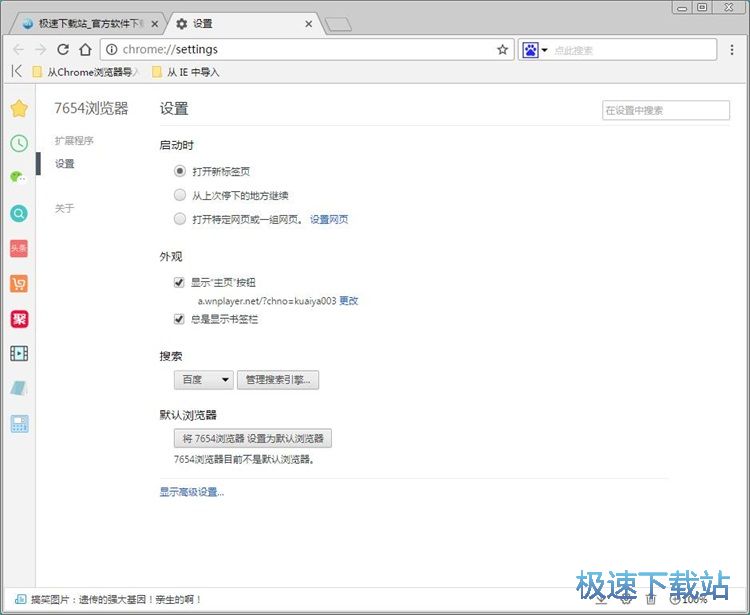
Task: Toggle 显示"主页"按钮 checkbox
Action: tap(179, 282)
